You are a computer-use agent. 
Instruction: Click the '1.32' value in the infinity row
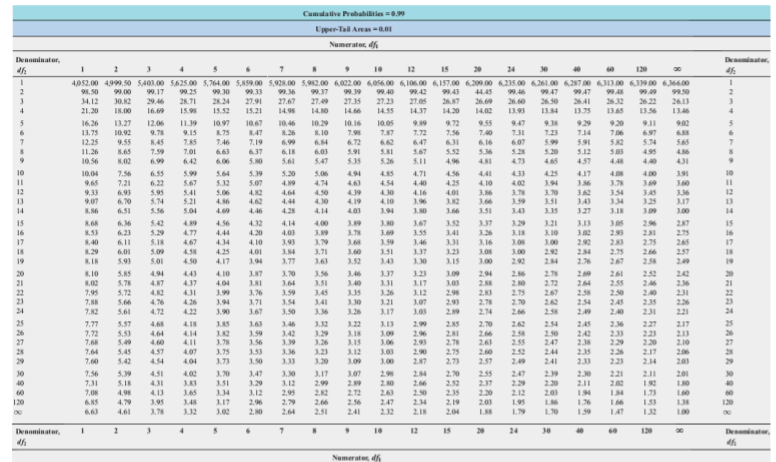click(x=650, y=412)
